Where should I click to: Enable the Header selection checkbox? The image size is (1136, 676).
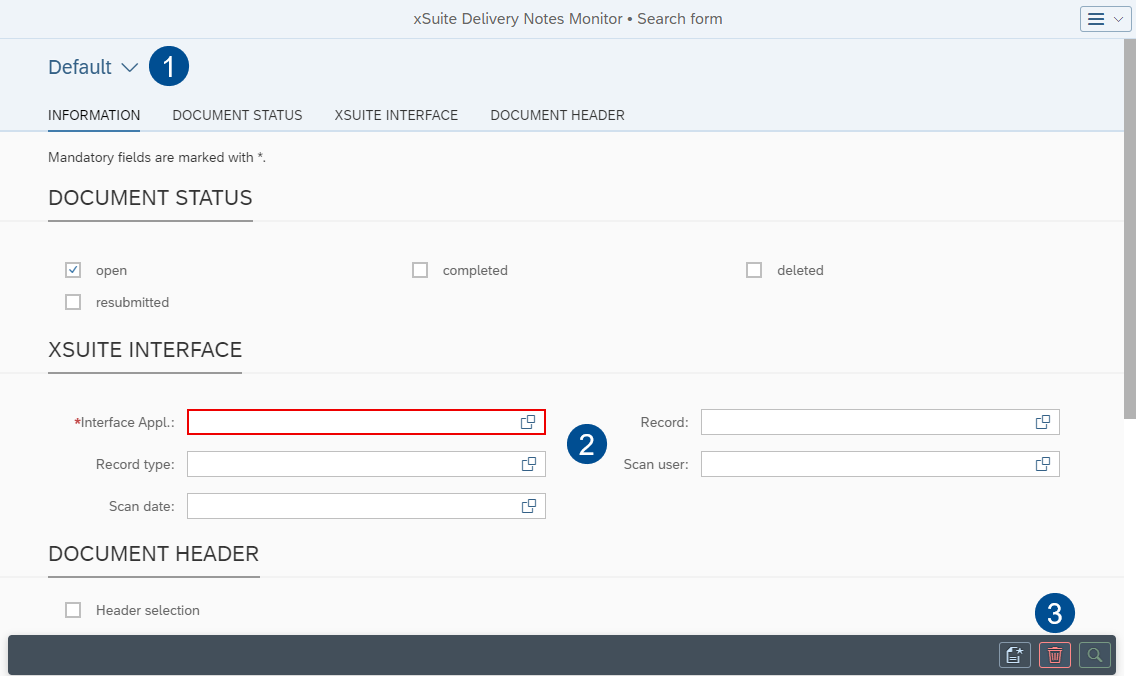73,610
